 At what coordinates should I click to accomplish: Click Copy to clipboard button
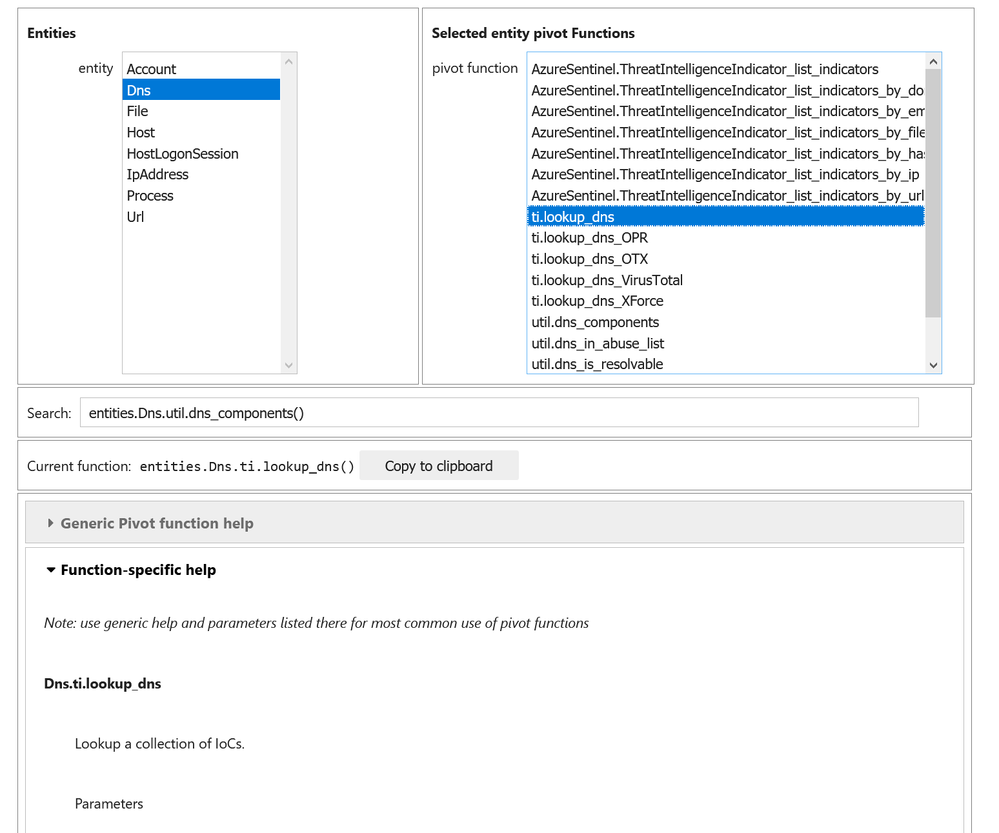coord(438,466)
